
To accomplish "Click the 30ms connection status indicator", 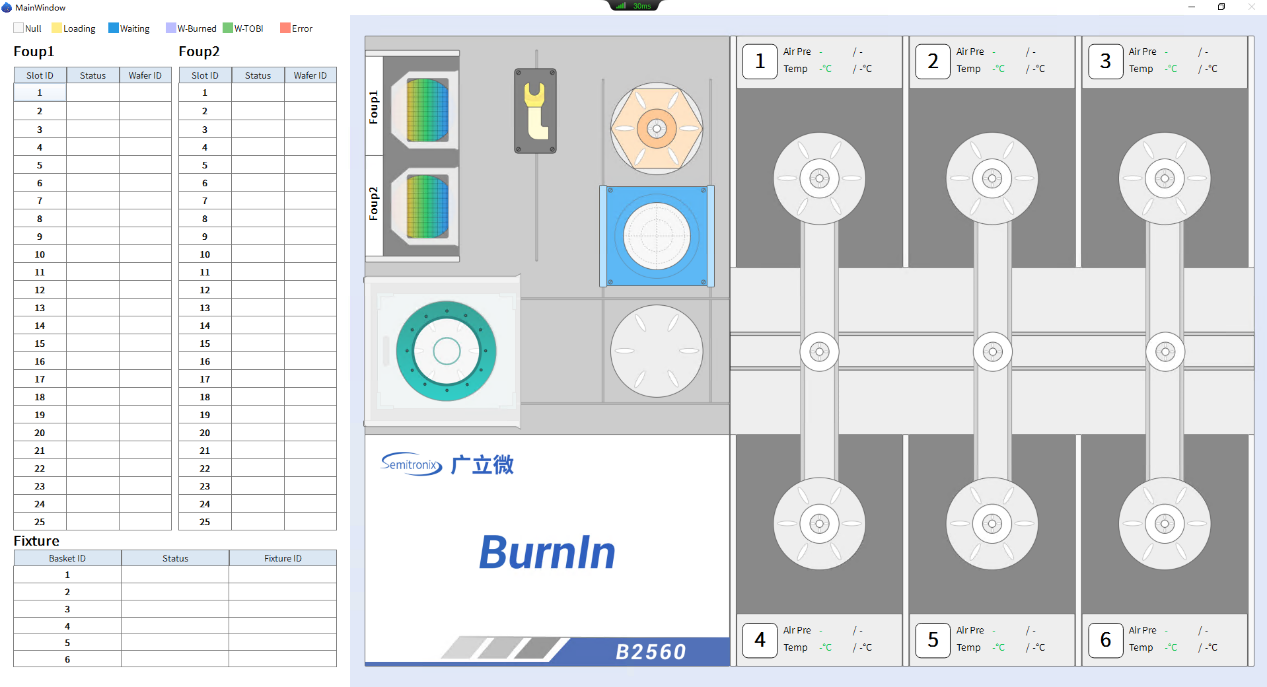I will [634, 5].
